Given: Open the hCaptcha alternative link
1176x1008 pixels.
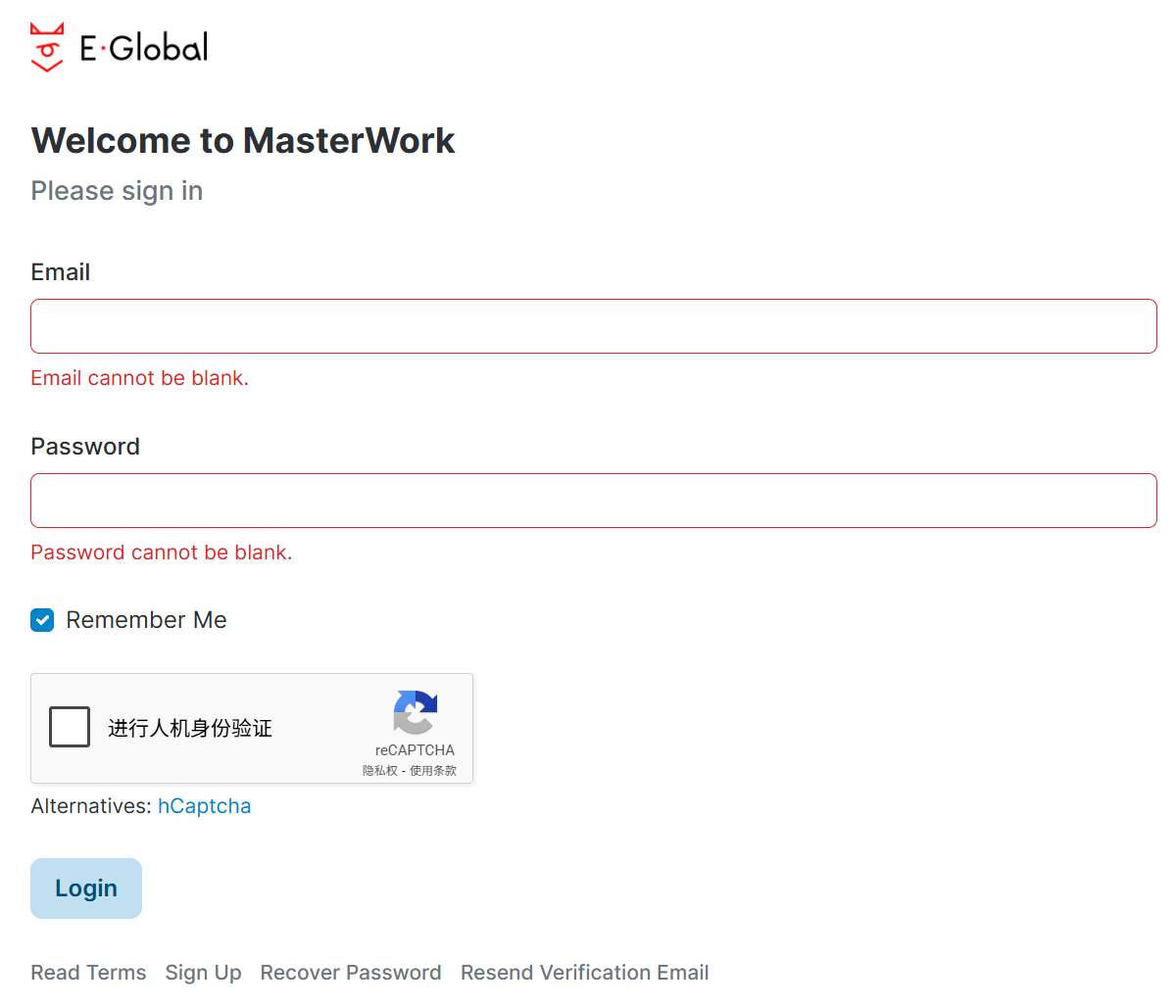Looking at the screenshot, I should pyautogui.click(x=205, y=806).
